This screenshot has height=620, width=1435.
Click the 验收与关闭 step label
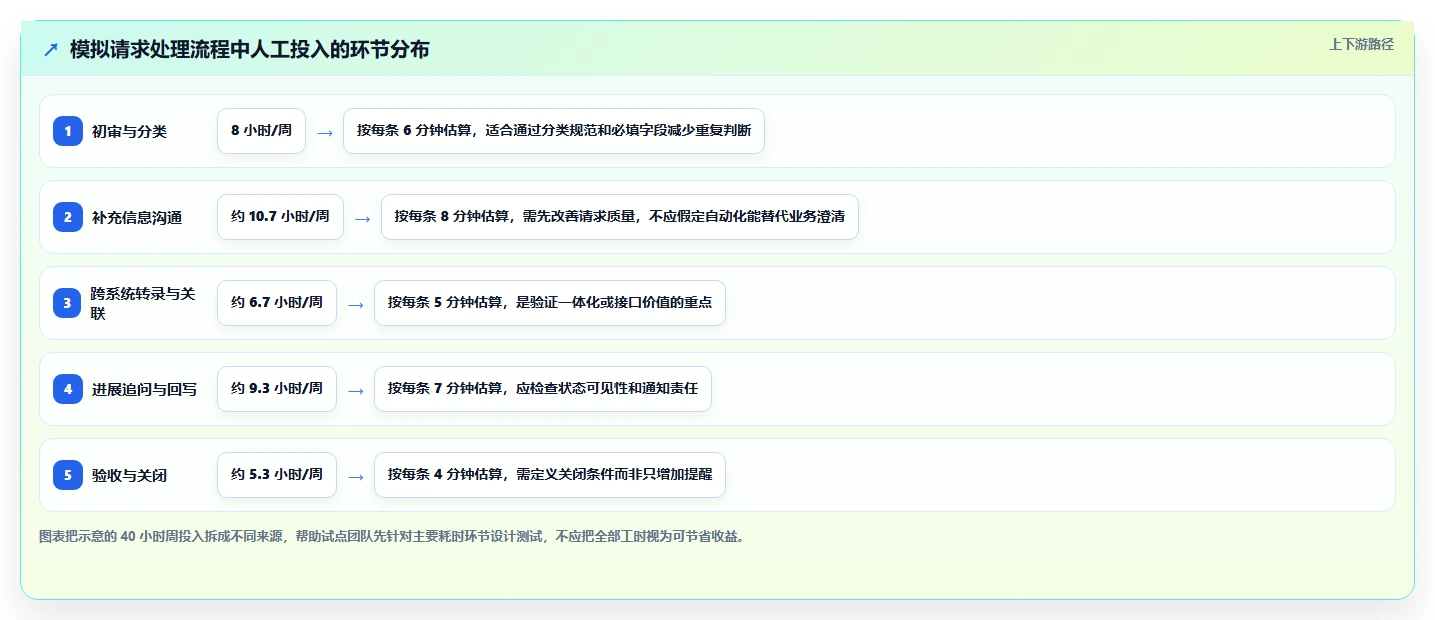pyautogui.click(x=129, y=475)
